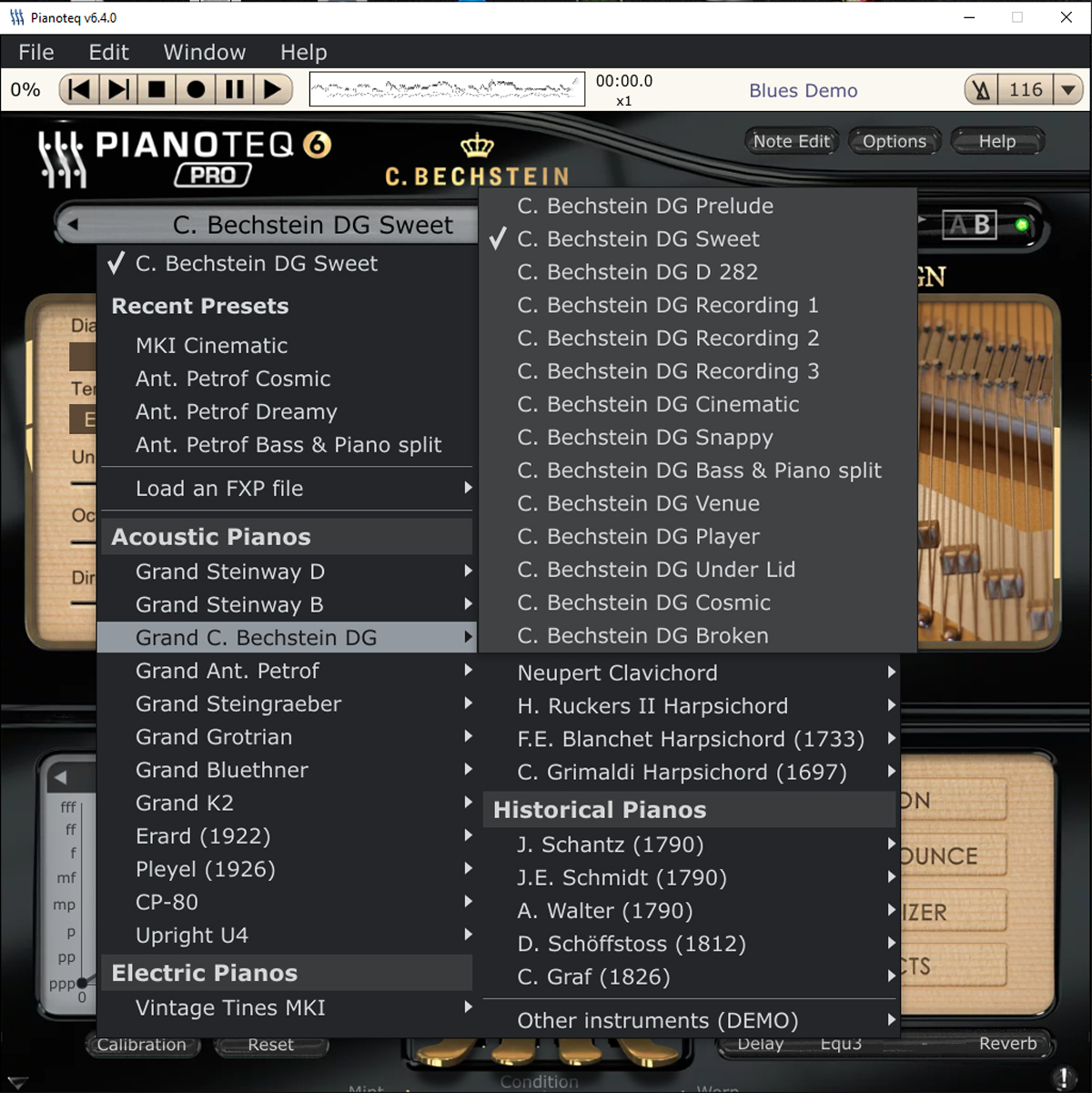Open the Window menu

coord(205,52)
